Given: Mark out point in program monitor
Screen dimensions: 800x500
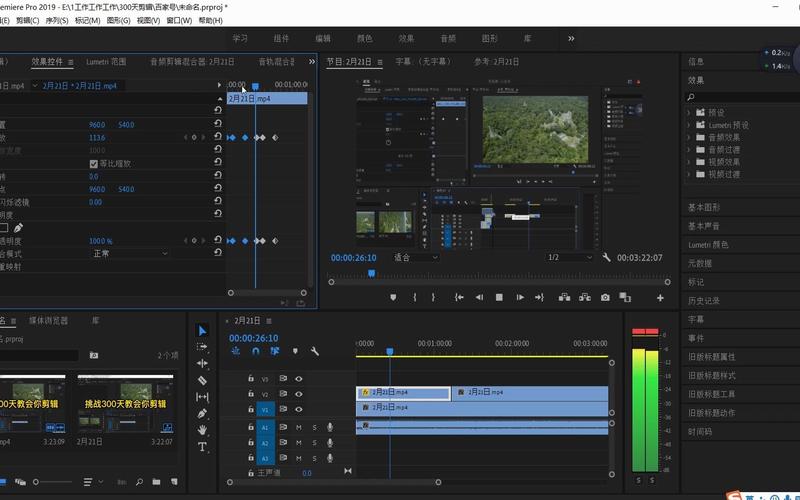Looking at the screenshot, I should [x=433, y=297].
